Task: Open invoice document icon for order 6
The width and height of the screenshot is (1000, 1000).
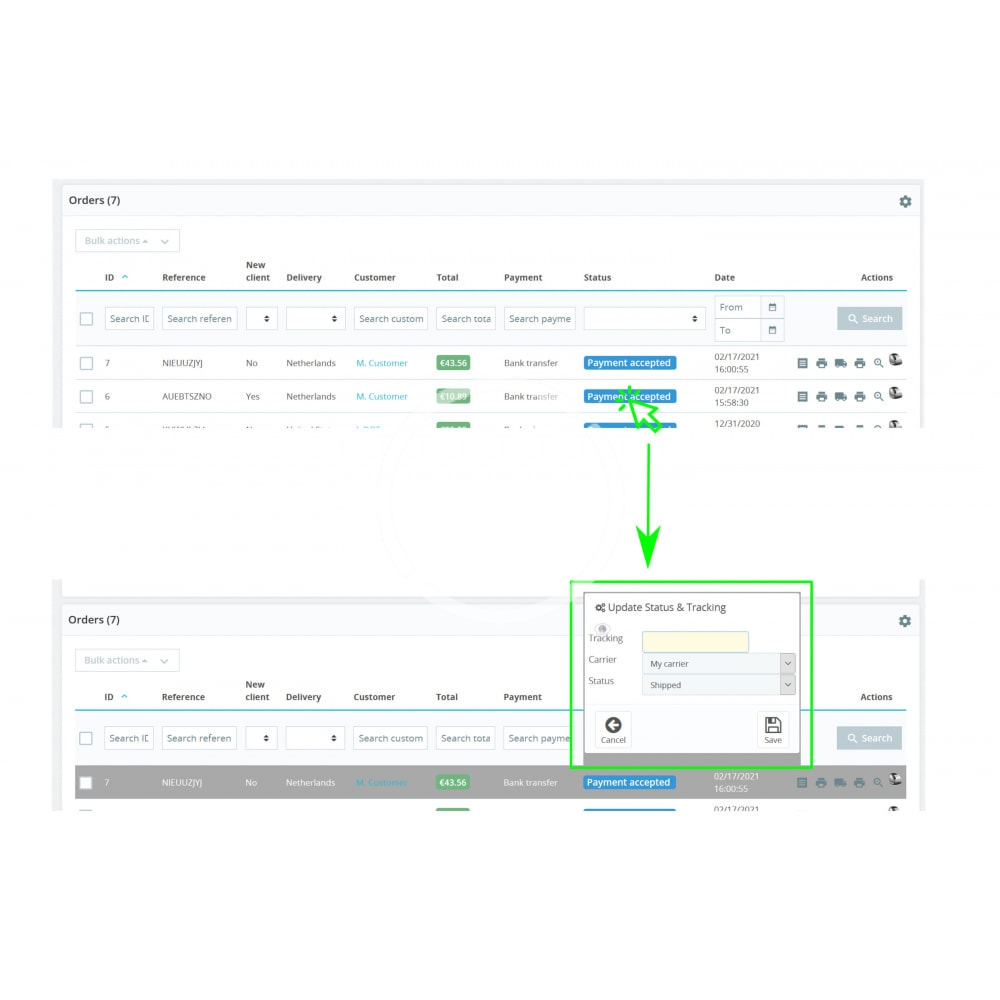Action: point(802,397)
